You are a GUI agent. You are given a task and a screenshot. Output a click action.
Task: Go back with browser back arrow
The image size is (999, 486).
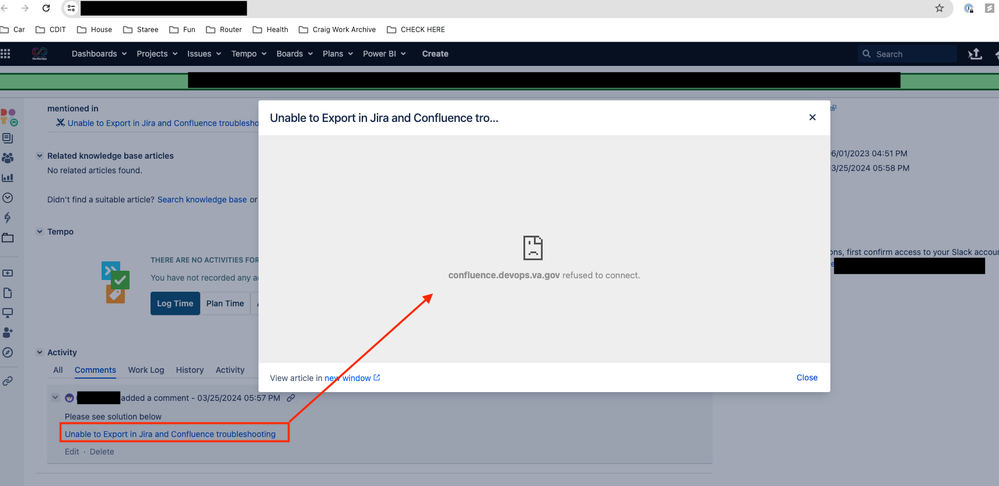[5, 8]
